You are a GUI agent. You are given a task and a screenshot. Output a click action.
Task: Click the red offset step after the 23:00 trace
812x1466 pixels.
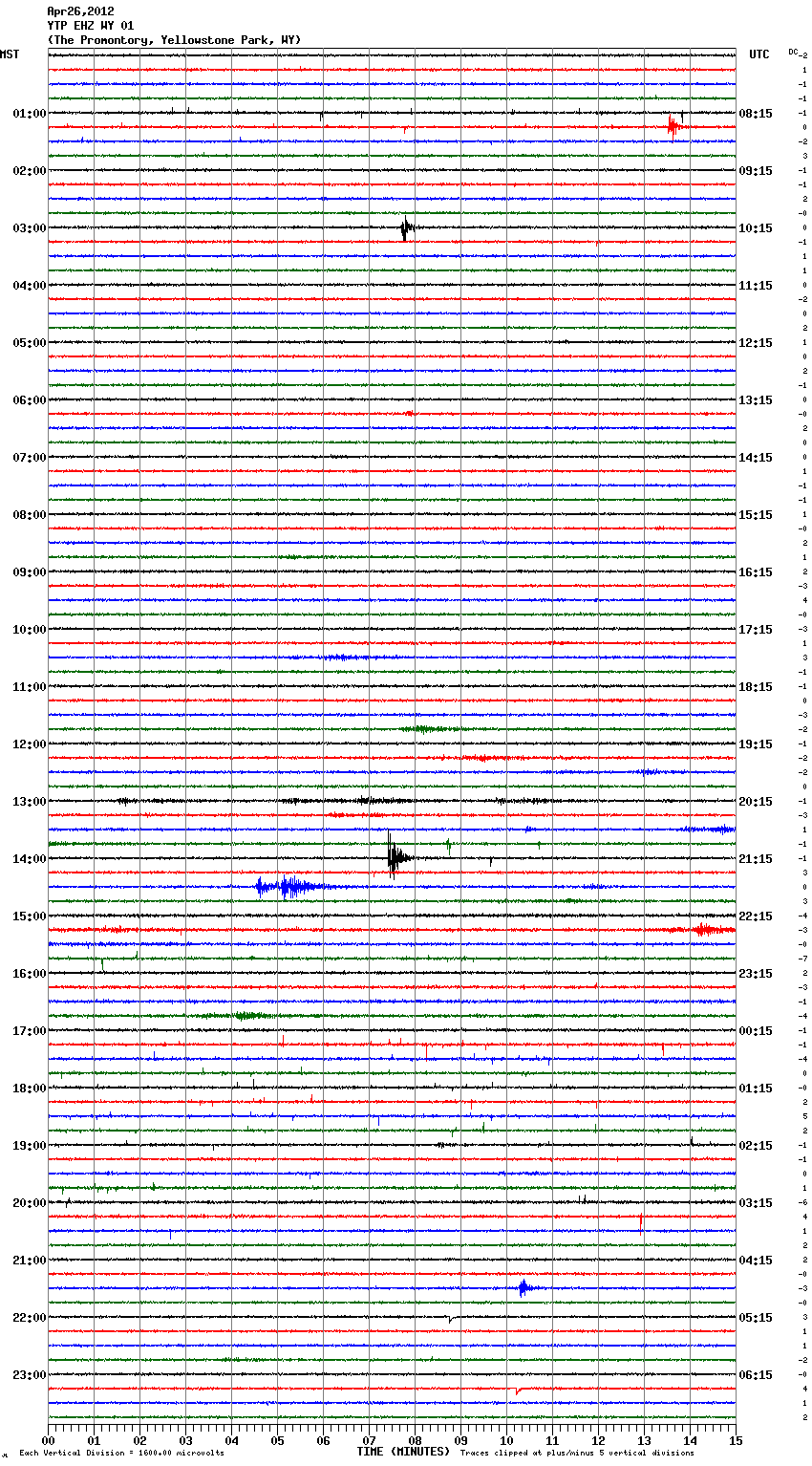[x=517, y=1391]
